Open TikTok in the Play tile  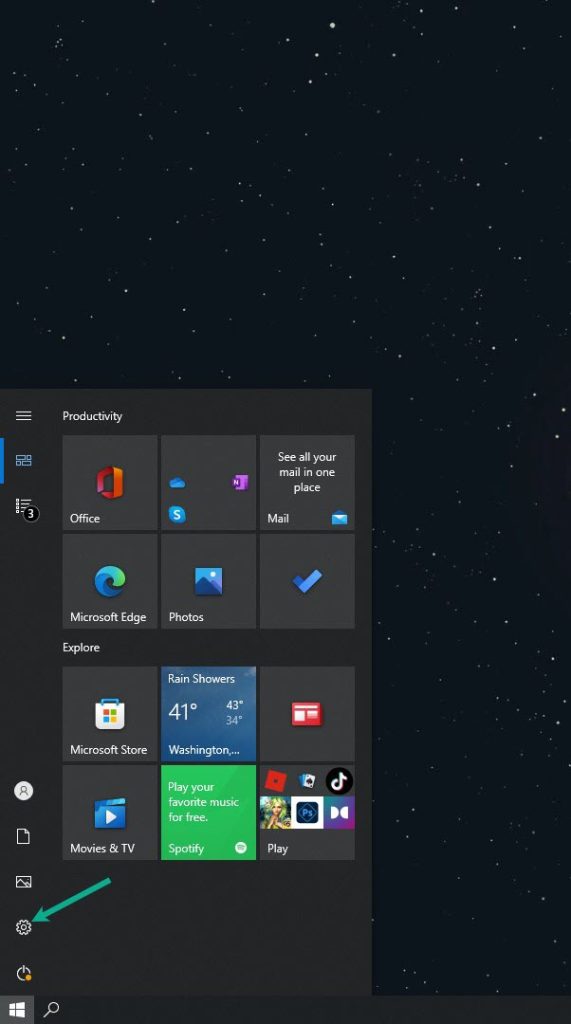click(x=339, y=780)
